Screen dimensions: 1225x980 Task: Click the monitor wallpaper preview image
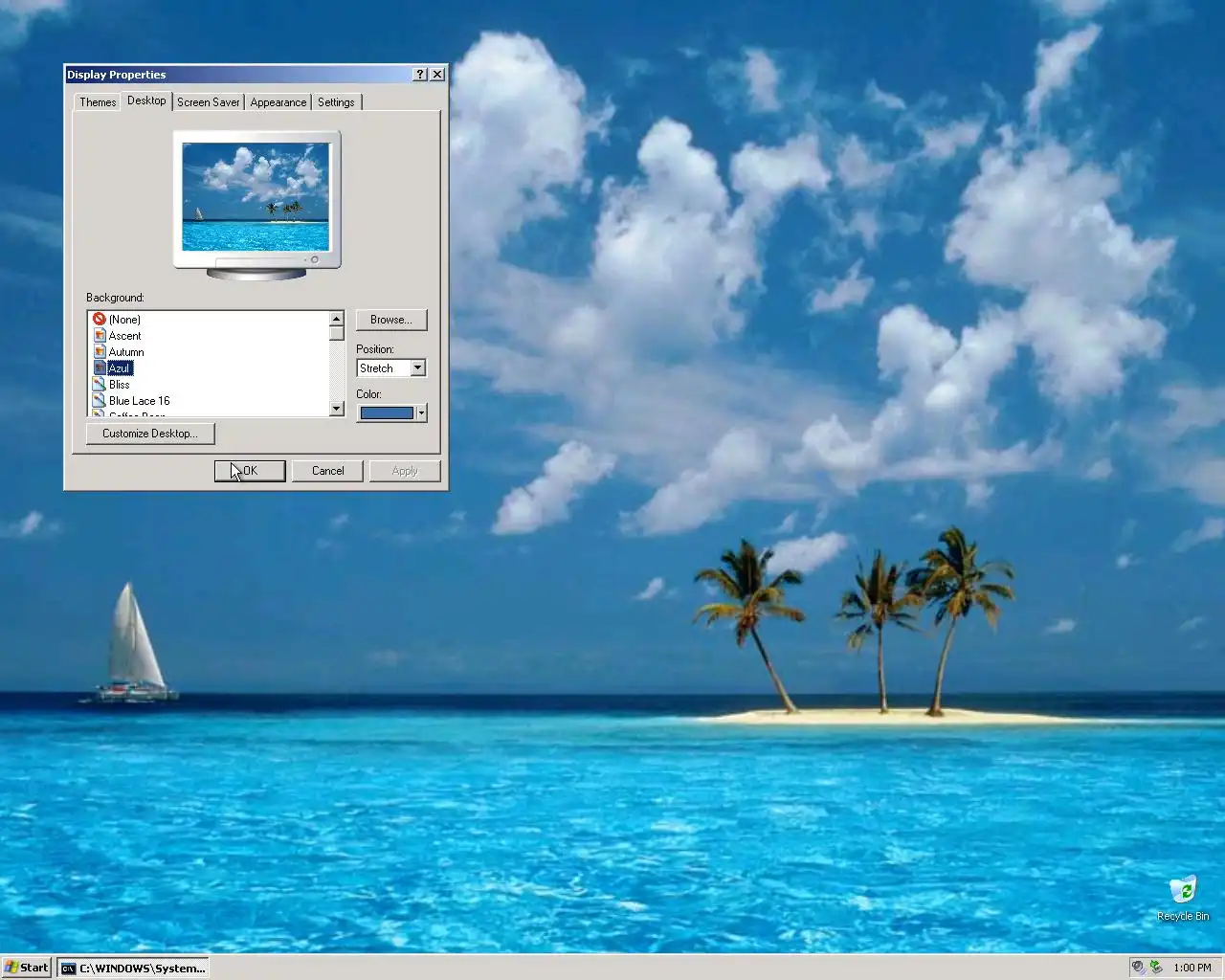click(256, 197)
